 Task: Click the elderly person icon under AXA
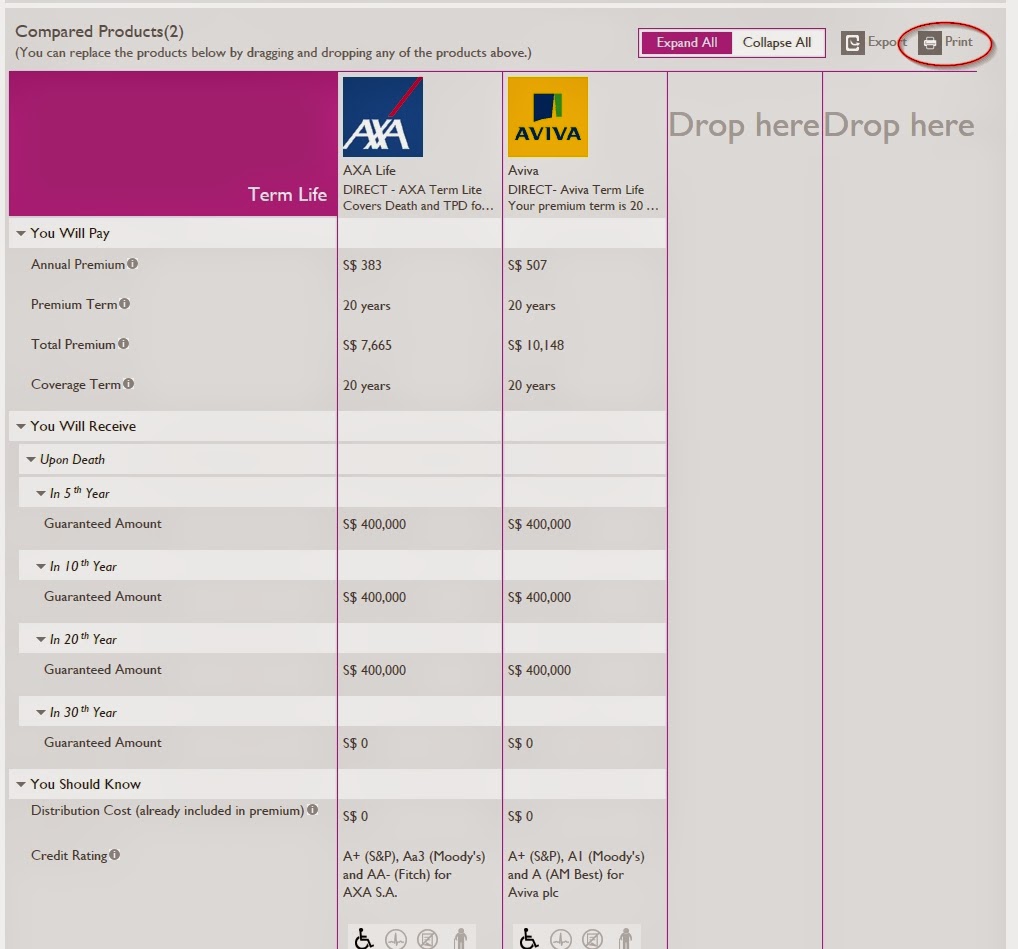point(460,938)
